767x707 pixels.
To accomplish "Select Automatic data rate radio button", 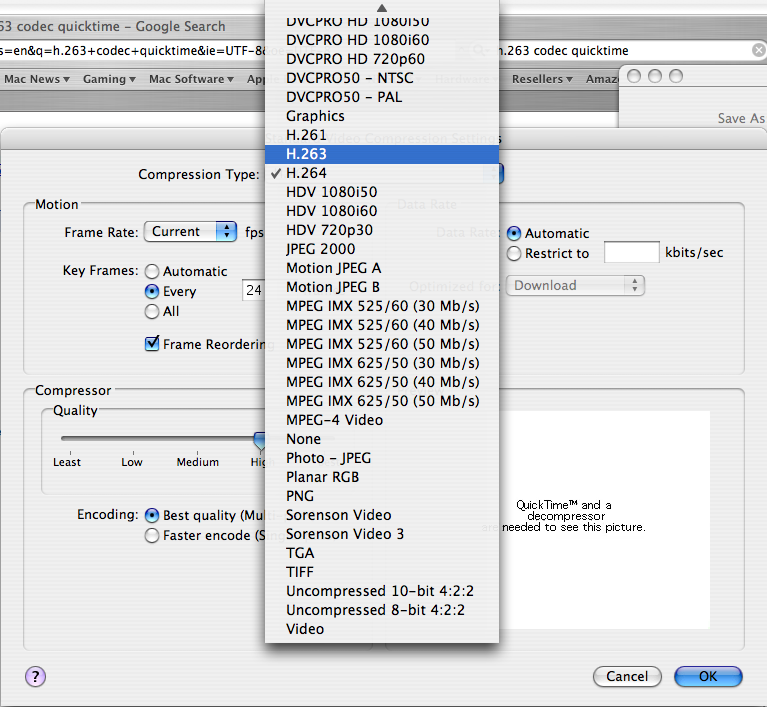I will (x=514, y=233).
